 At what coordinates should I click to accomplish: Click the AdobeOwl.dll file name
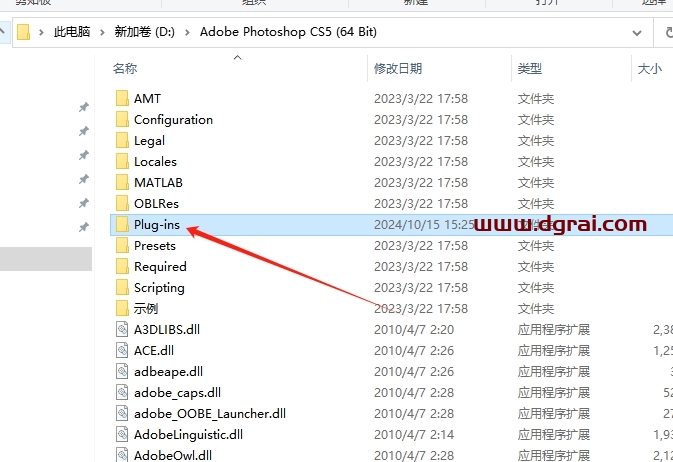173,455
